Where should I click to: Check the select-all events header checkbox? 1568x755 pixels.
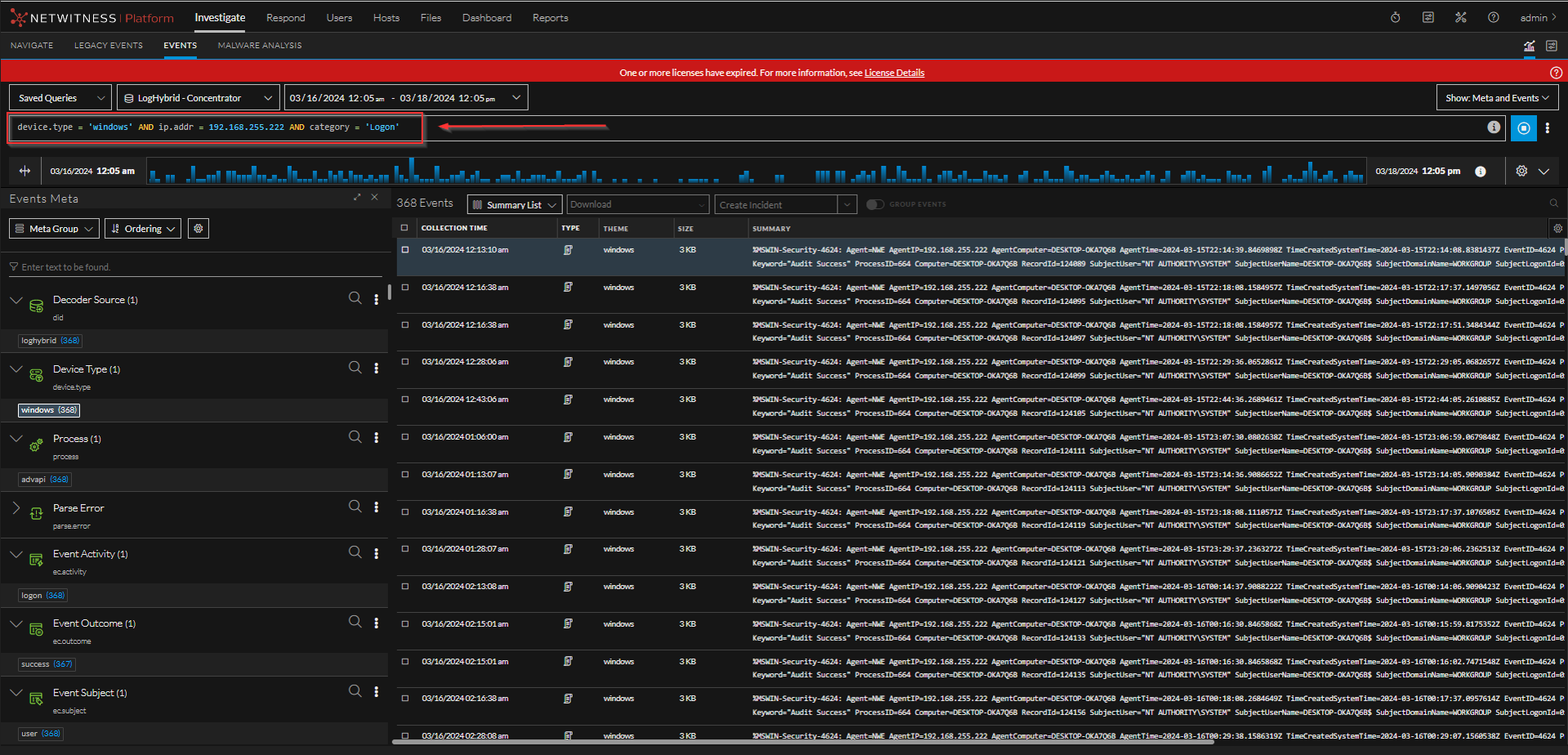[x=404, y=228]
